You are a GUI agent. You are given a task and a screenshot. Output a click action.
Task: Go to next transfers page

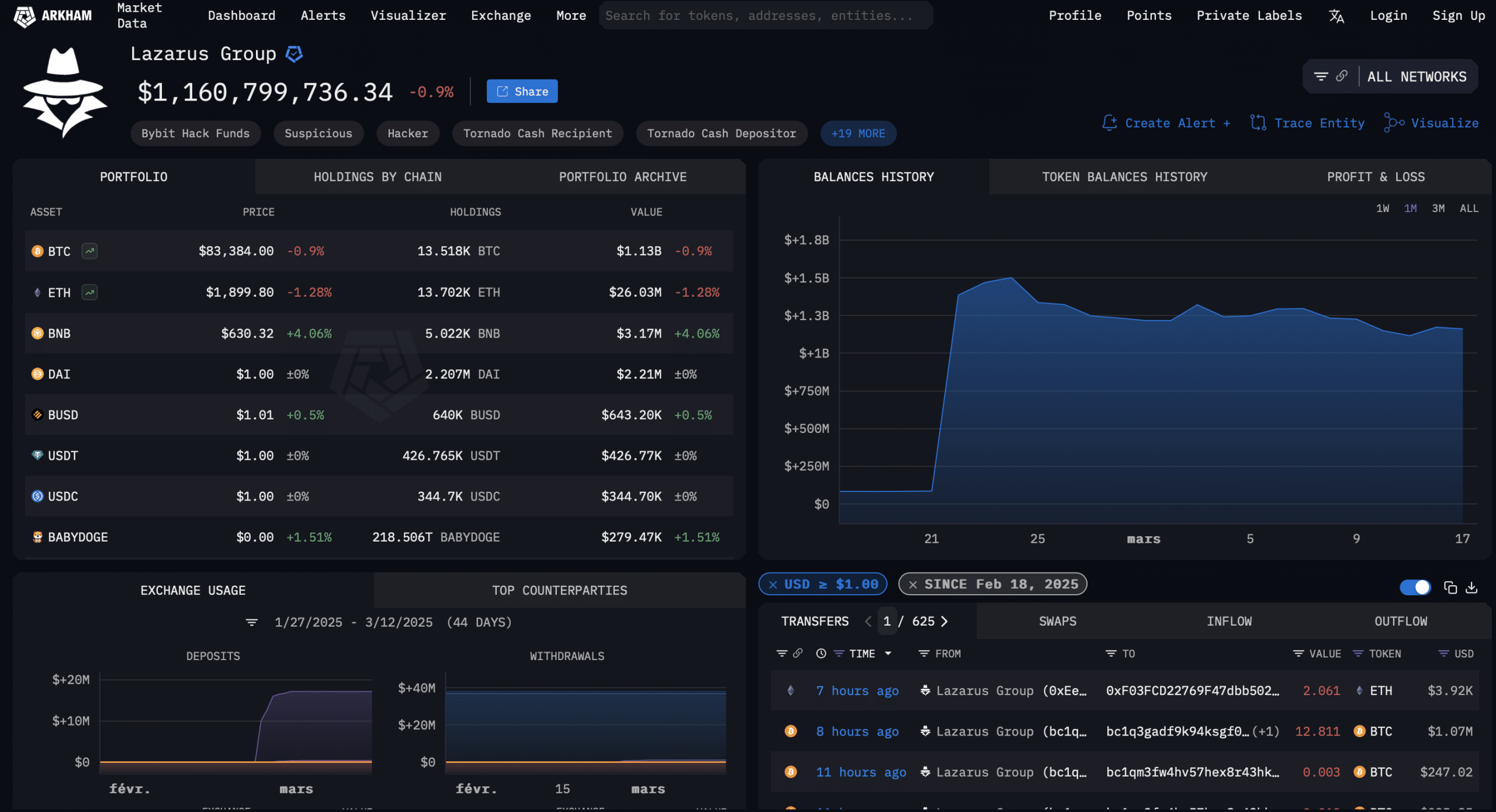(944, 622)
